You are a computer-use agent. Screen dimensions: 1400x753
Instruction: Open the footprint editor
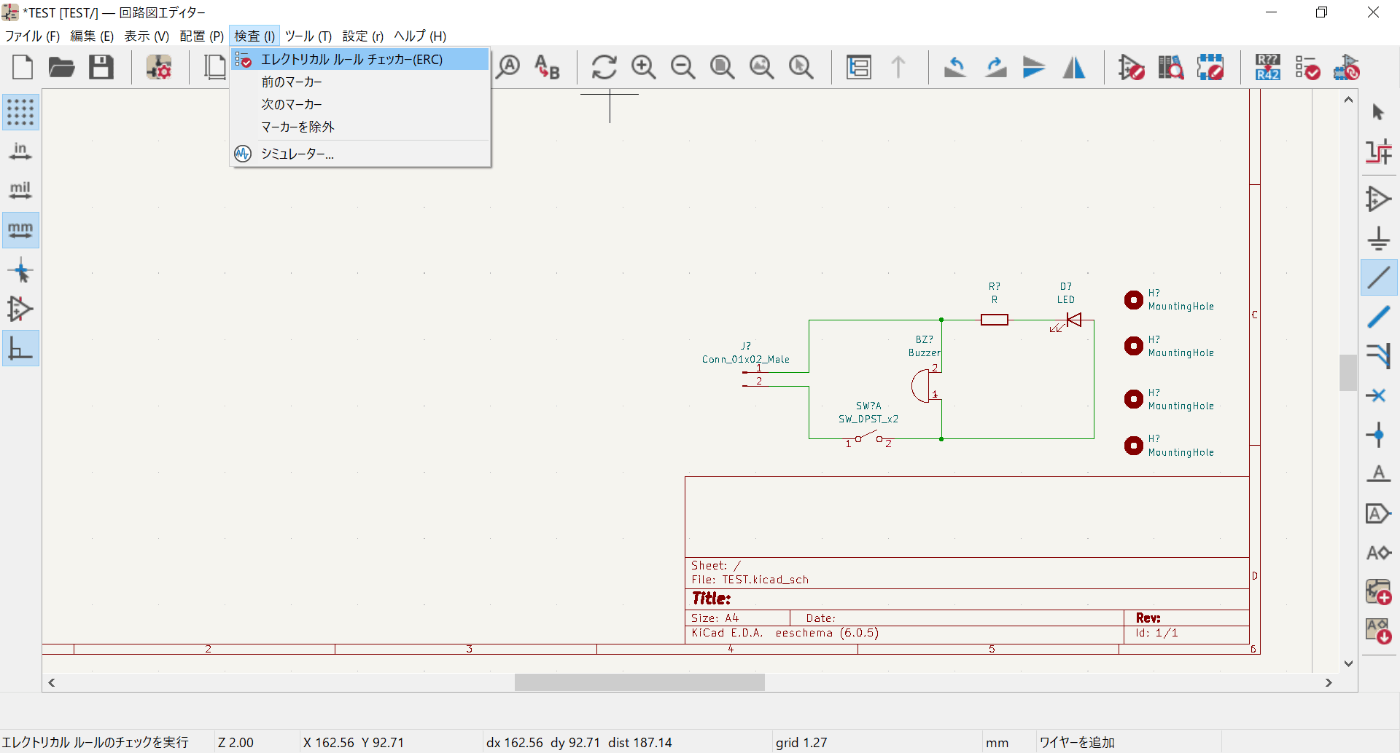point(1210,67)
